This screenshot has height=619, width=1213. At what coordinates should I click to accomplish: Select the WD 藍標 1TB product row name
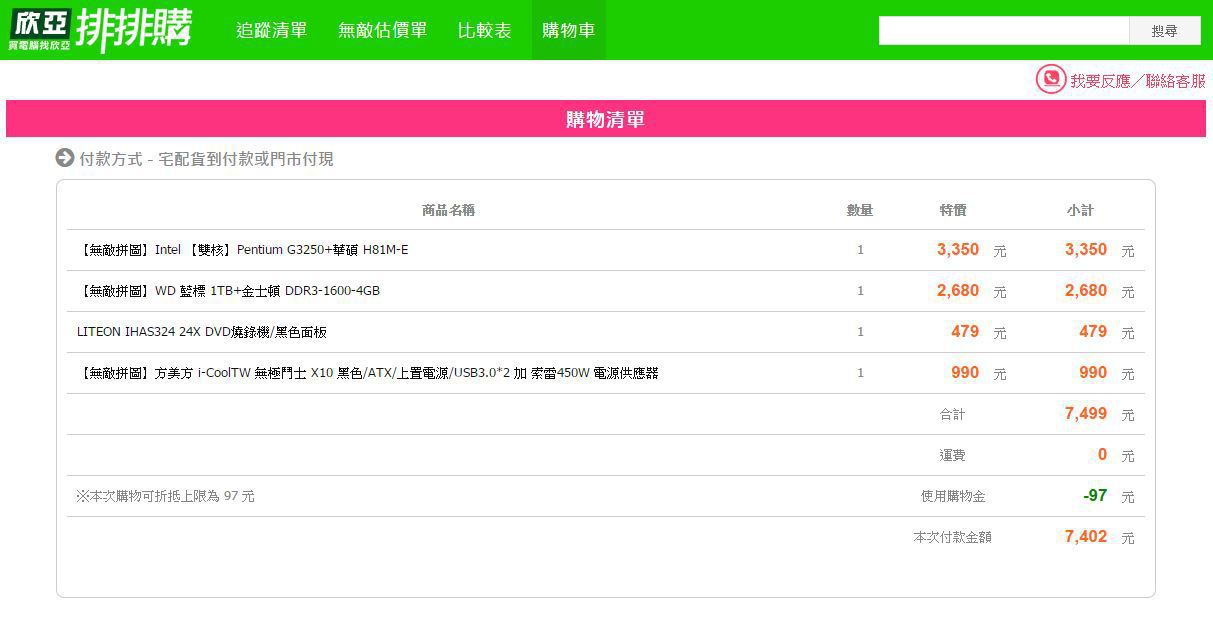pyautogui.click(x=229, y=291)
